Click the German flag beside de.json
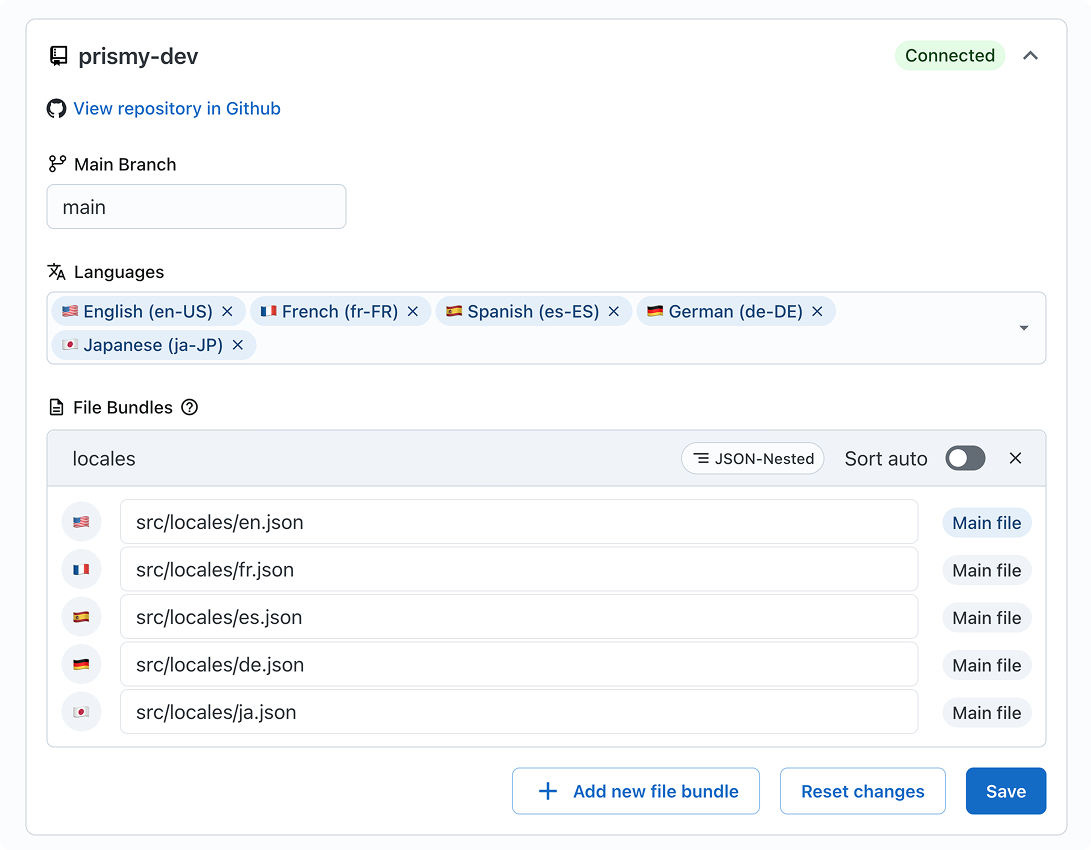The image size is (1091, 850). [x=81, y=664]
